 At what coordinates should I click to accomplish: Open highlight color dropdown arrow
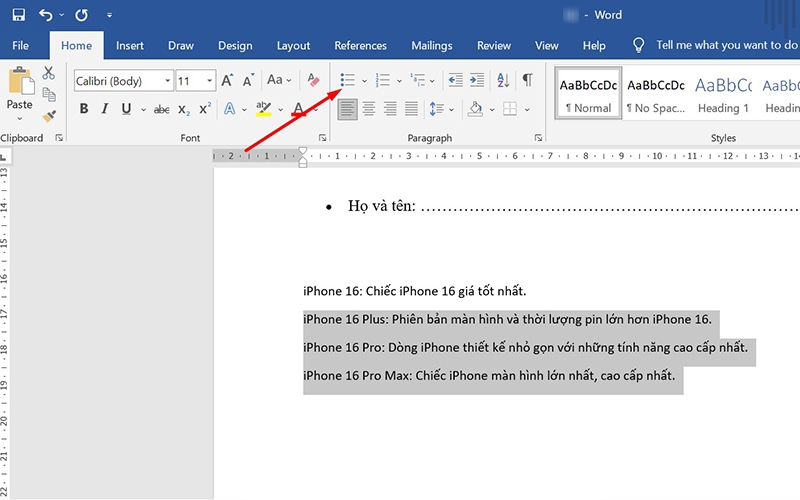281,109
